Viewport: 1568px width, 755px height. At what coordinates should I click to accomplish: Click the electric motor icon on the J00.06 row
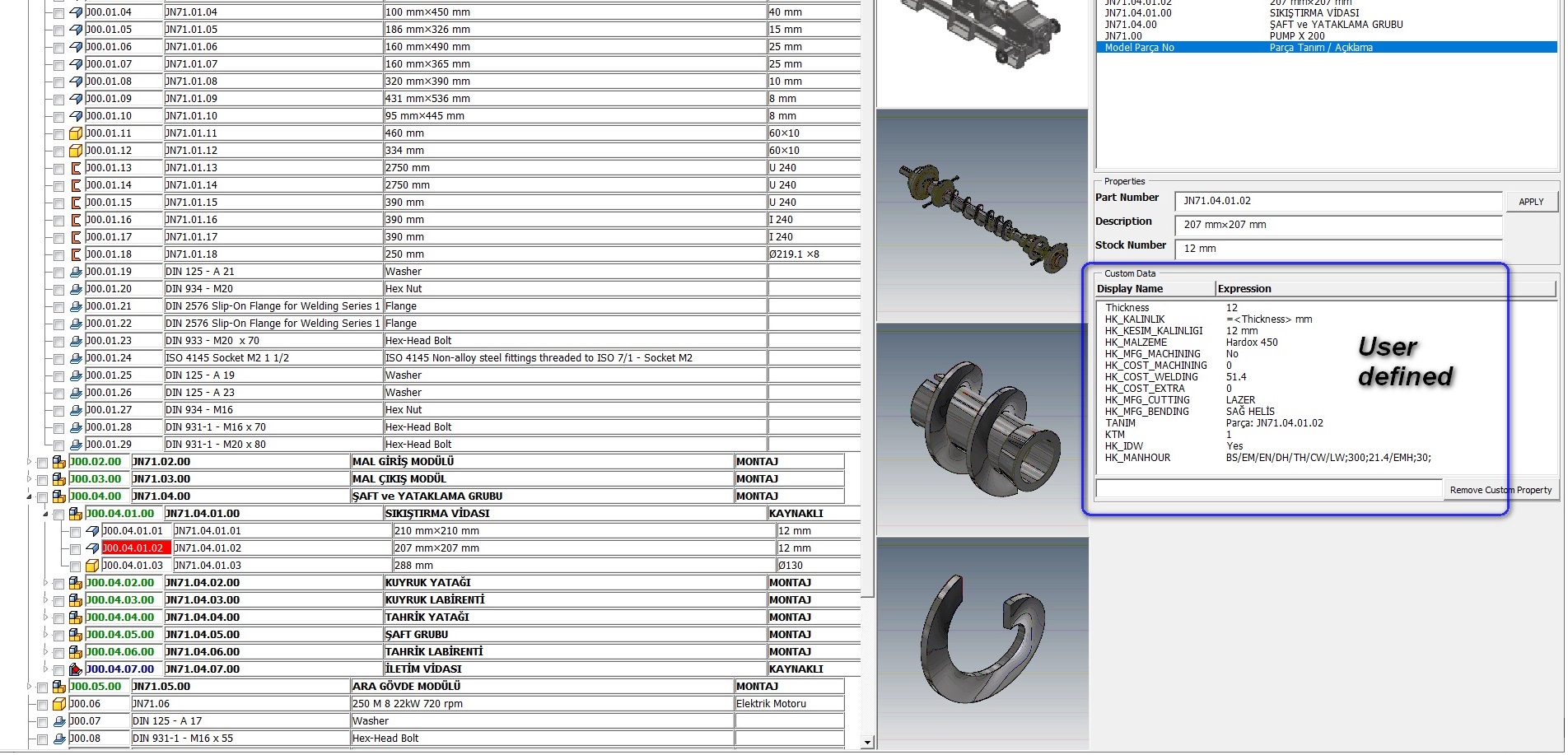[x=59, y=703]
